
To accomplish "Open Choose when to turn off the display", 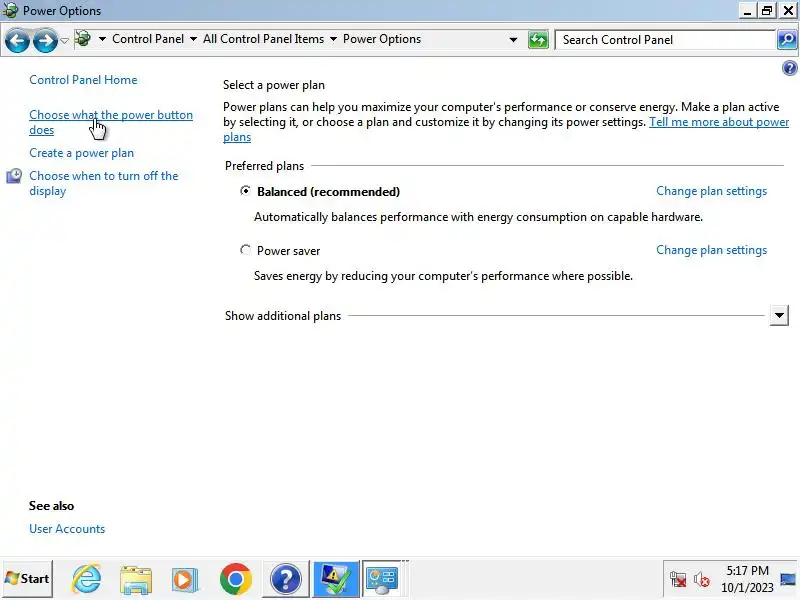I will coord(104,183).
